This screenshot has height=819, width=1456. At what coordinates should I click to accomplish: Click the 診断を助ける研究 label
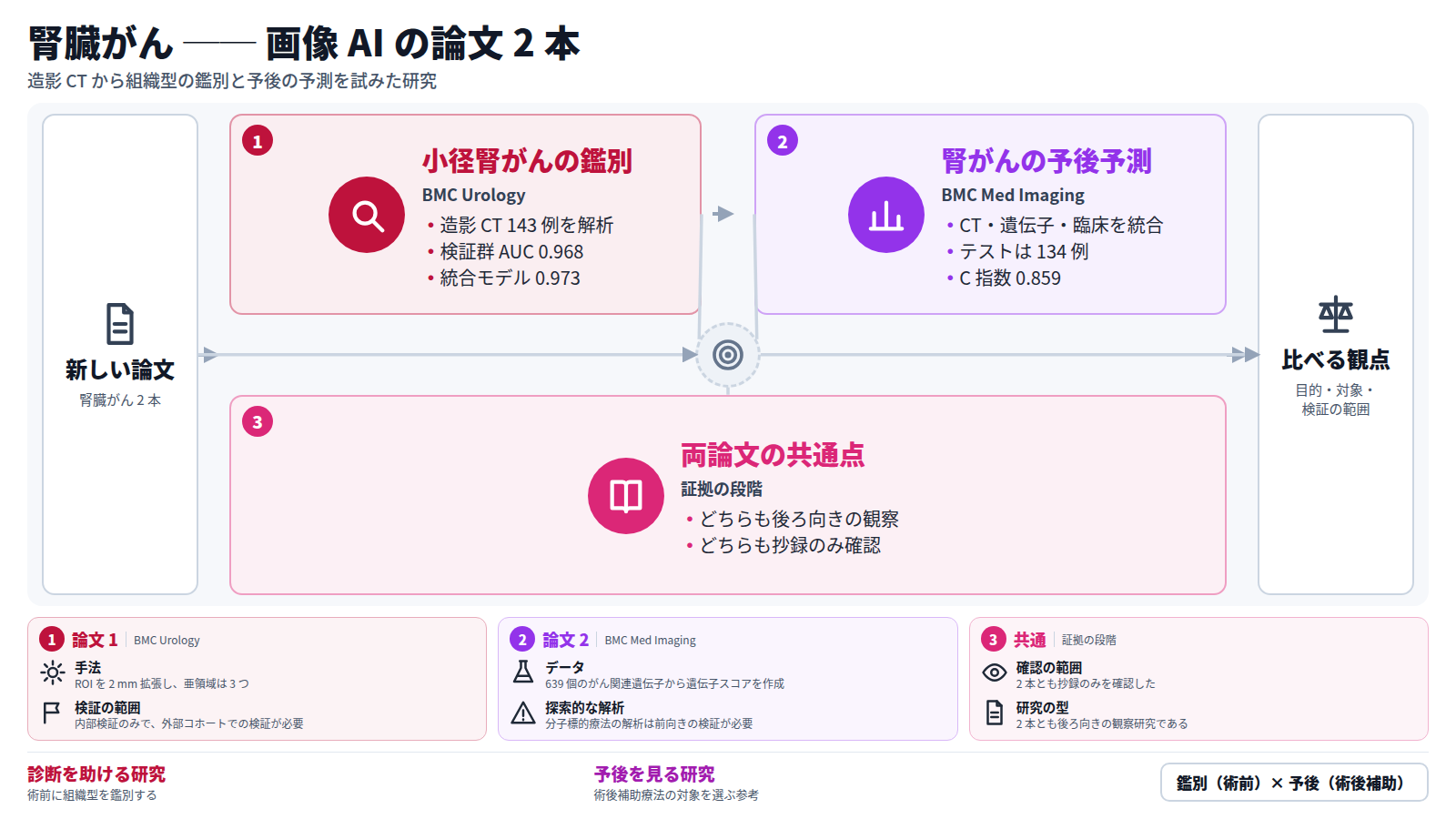[x=96, y=774]
